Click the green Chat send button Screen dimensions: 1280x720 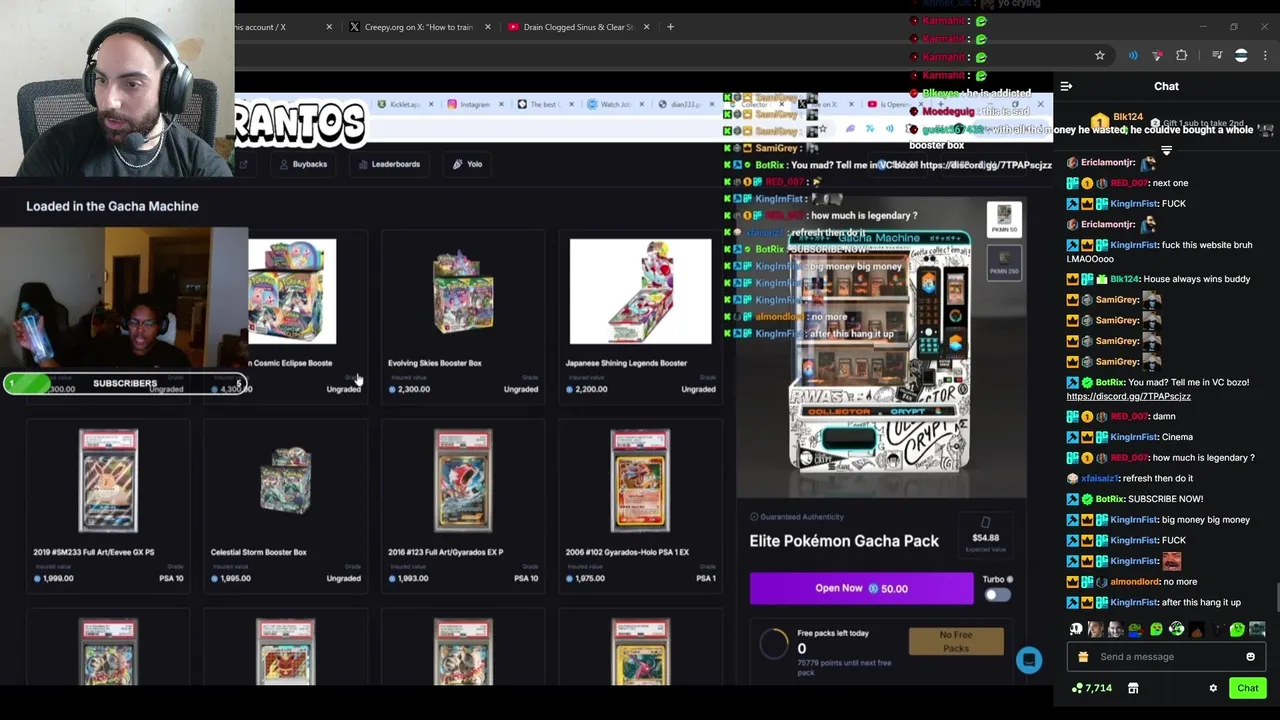pos(1248,688)
